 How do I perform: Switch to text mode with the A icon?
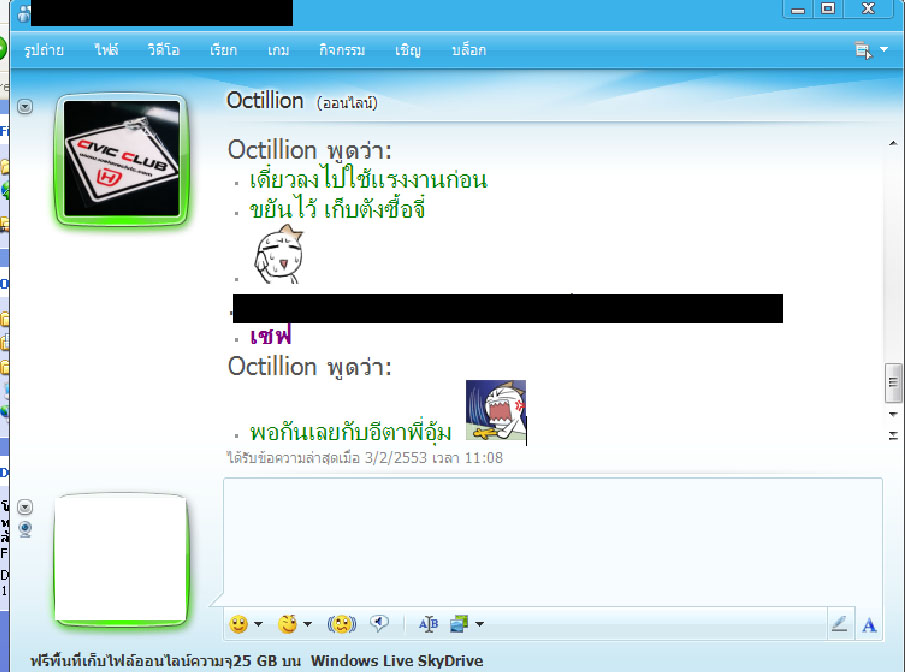point(869,625)
